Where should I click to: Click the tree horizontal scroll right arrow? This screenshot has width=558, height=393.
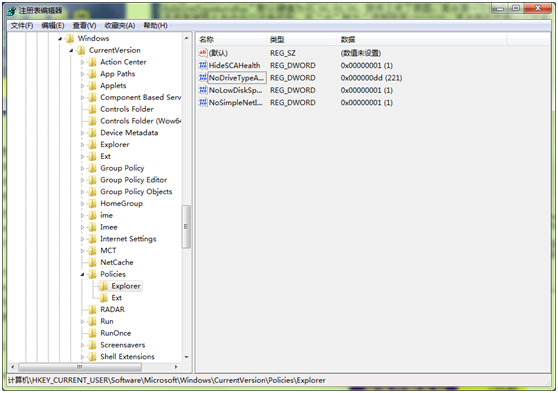[x=176, y=367]
